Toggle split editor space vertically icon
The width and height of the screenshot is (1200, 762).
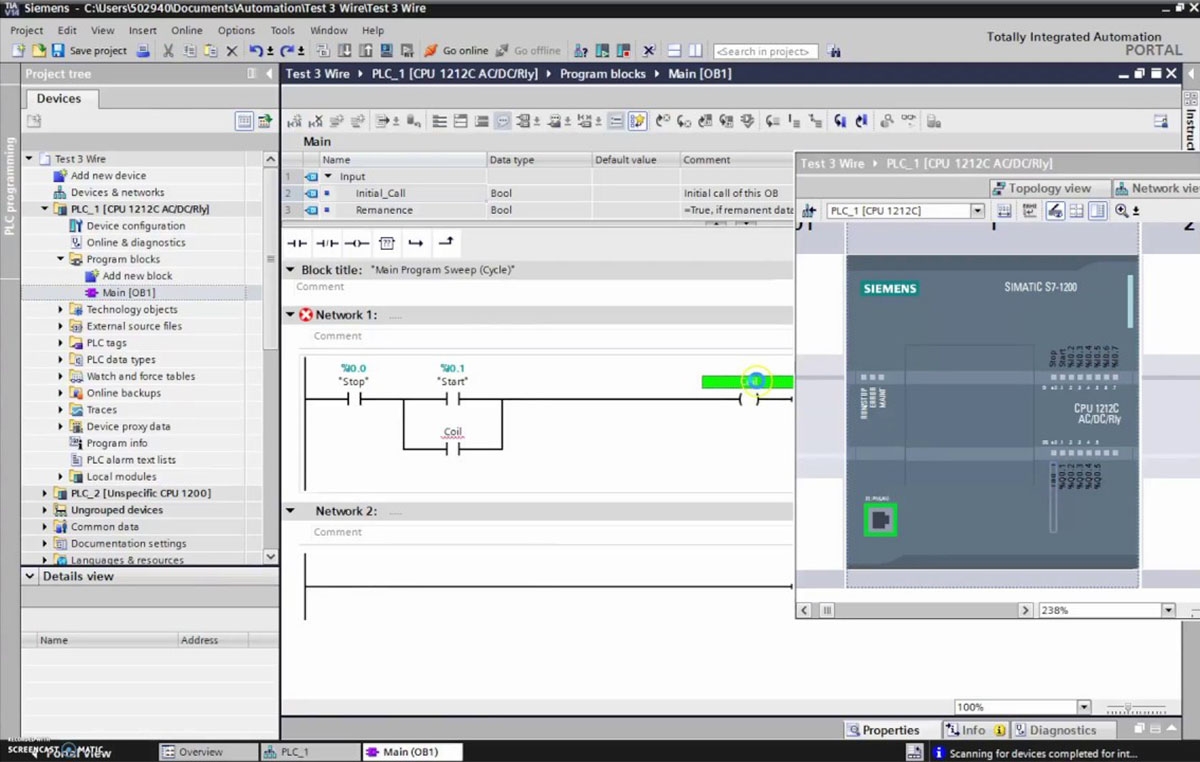click(696, 51)
